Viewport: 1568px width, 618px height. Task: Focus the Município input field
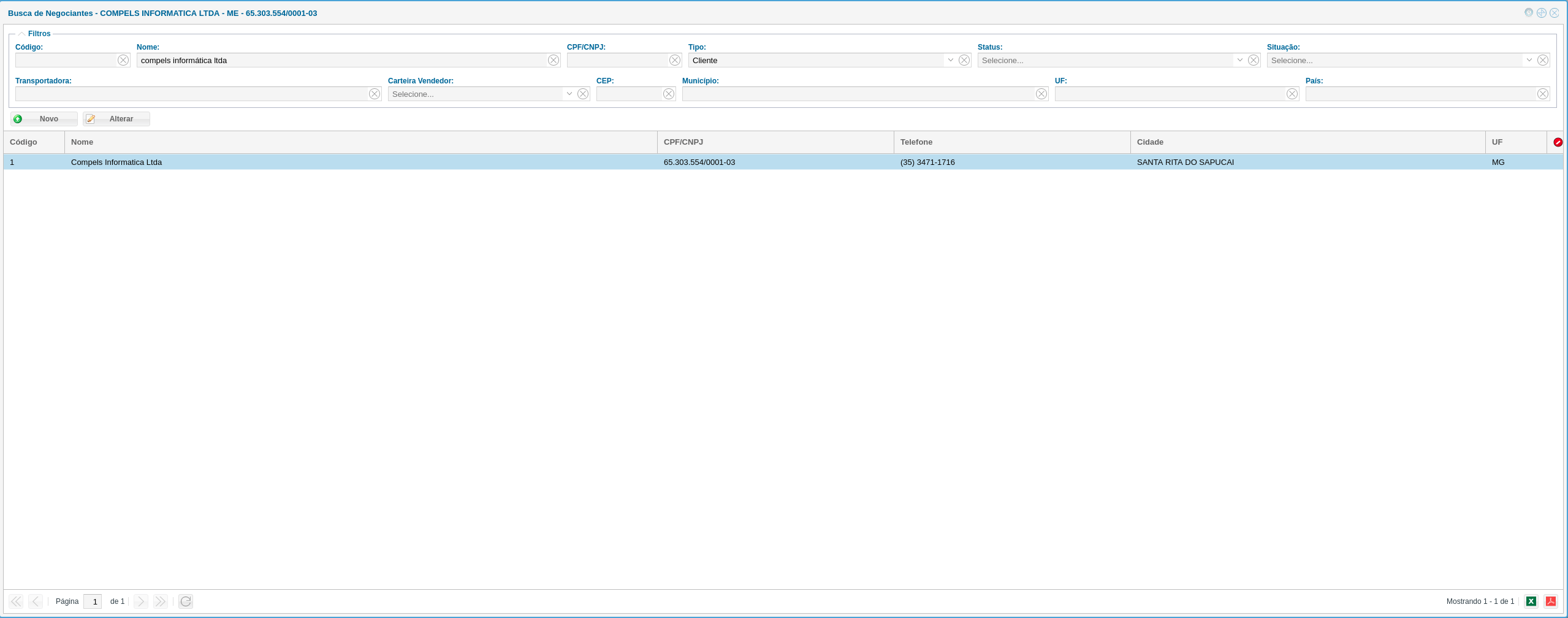[x=858, y=94]
